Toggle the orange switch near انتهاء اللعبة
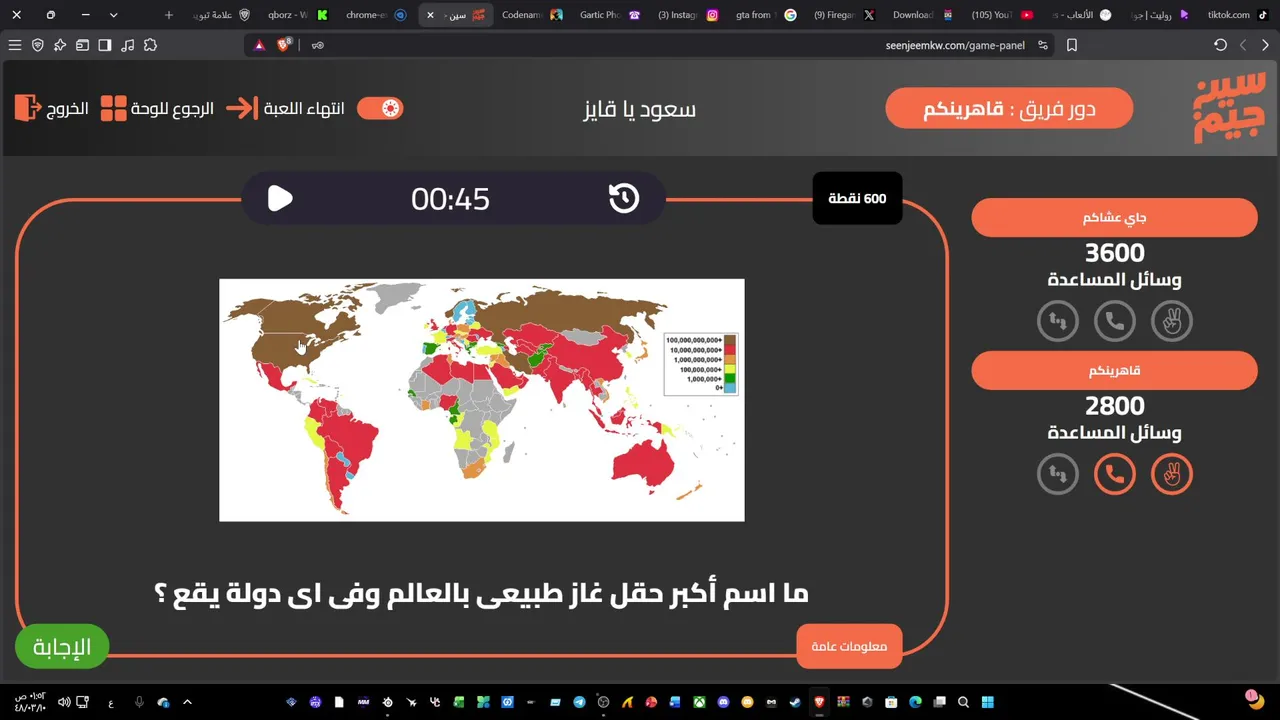Viewport: 1280px width, 720px height. coord(380,108)
